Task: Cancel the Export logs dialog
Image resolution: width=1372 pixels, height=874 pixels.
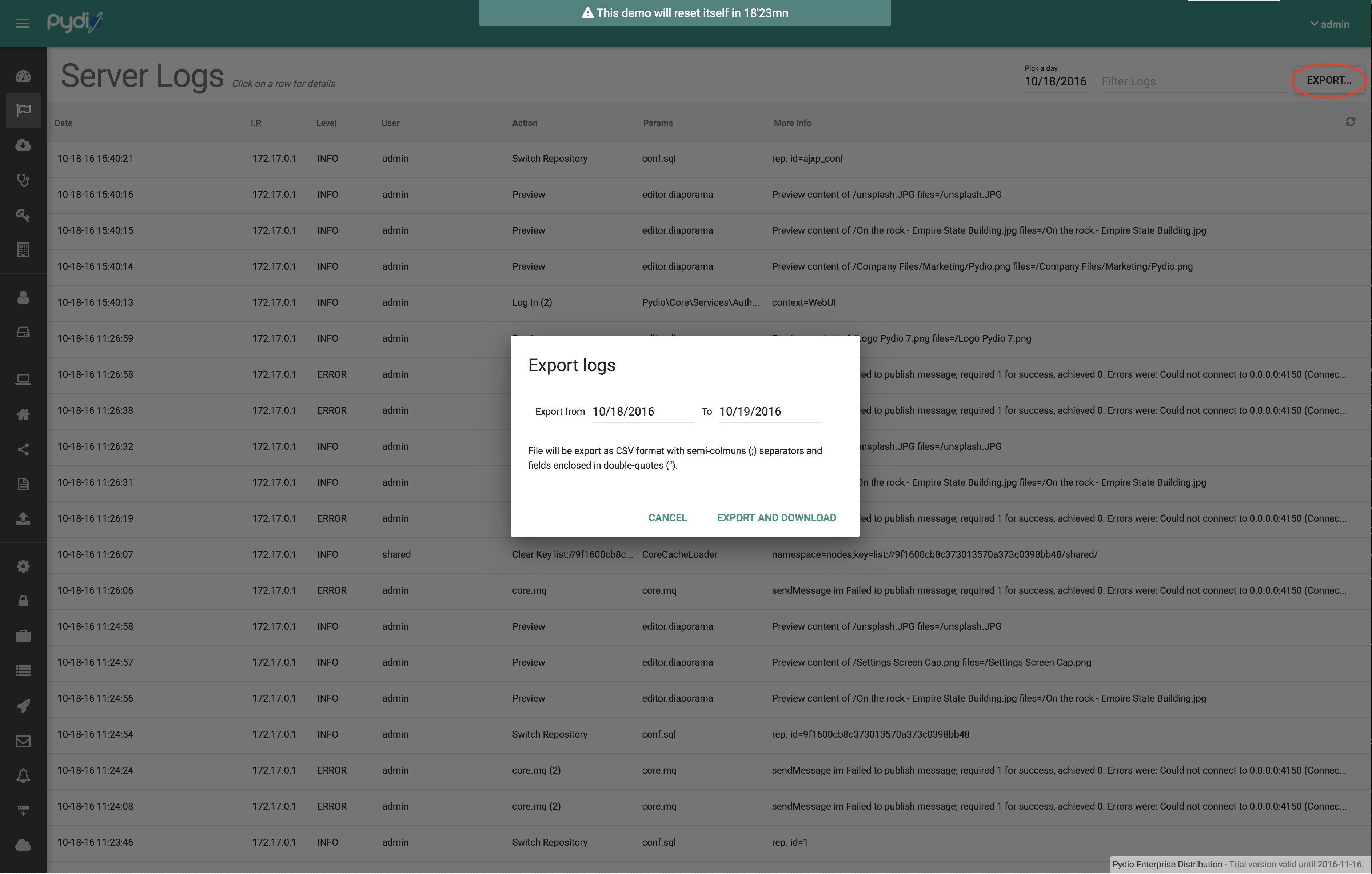Action: (x=667, y=518)
